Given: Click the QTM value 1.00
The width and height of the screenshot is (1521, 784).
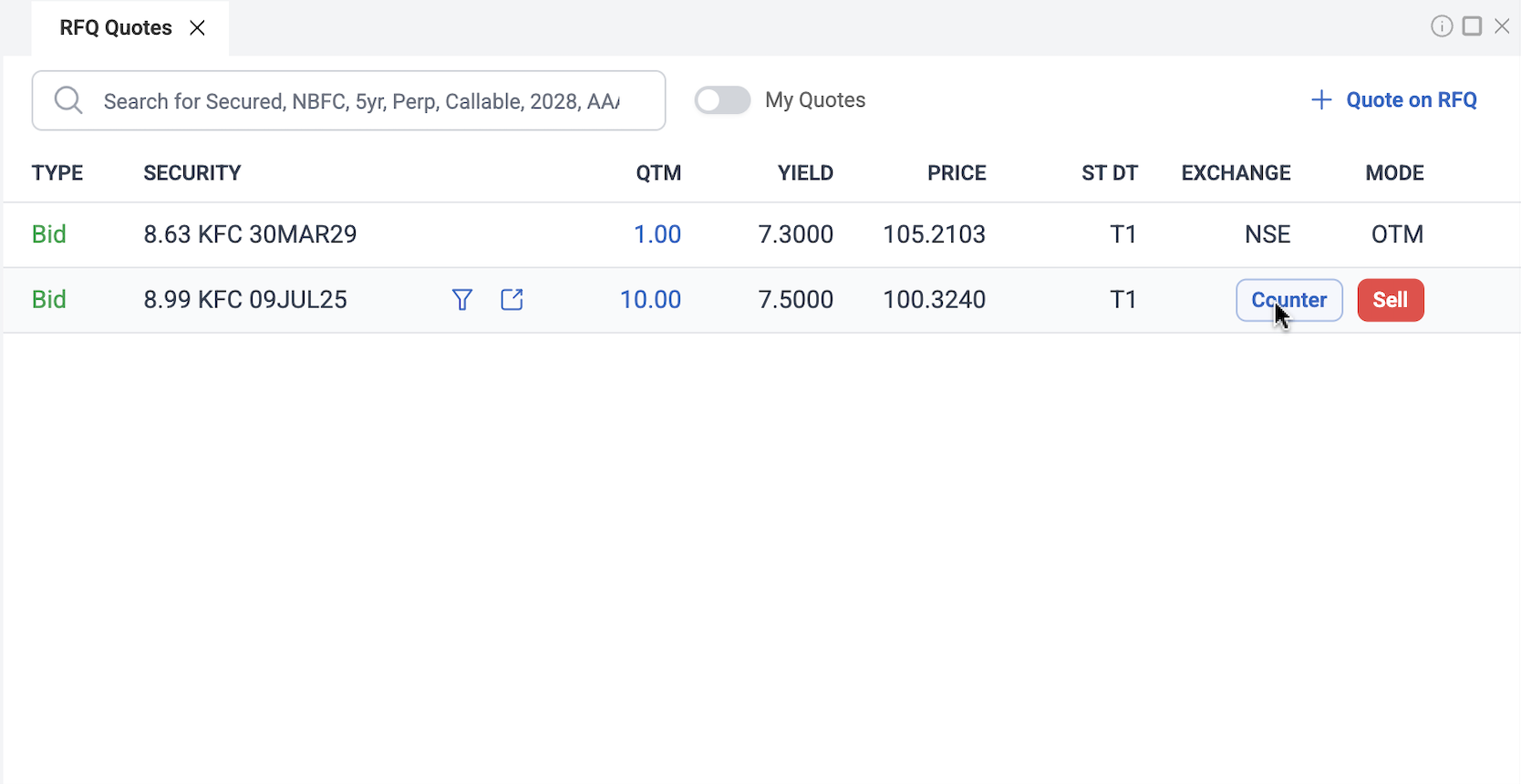Looking at the screenshot, I should click(x=657, y=234).
